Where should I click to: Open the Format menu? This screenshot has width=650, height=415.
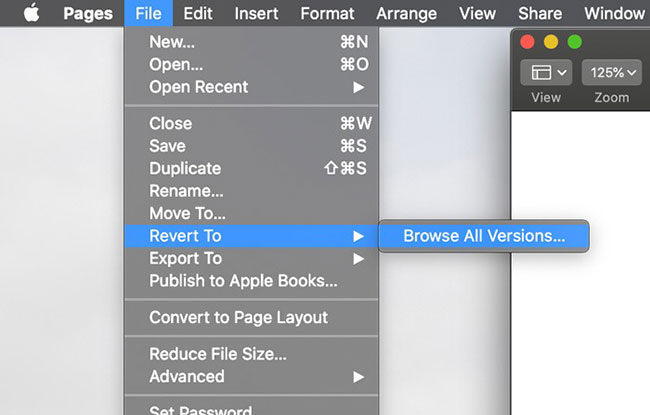(327, 13)
